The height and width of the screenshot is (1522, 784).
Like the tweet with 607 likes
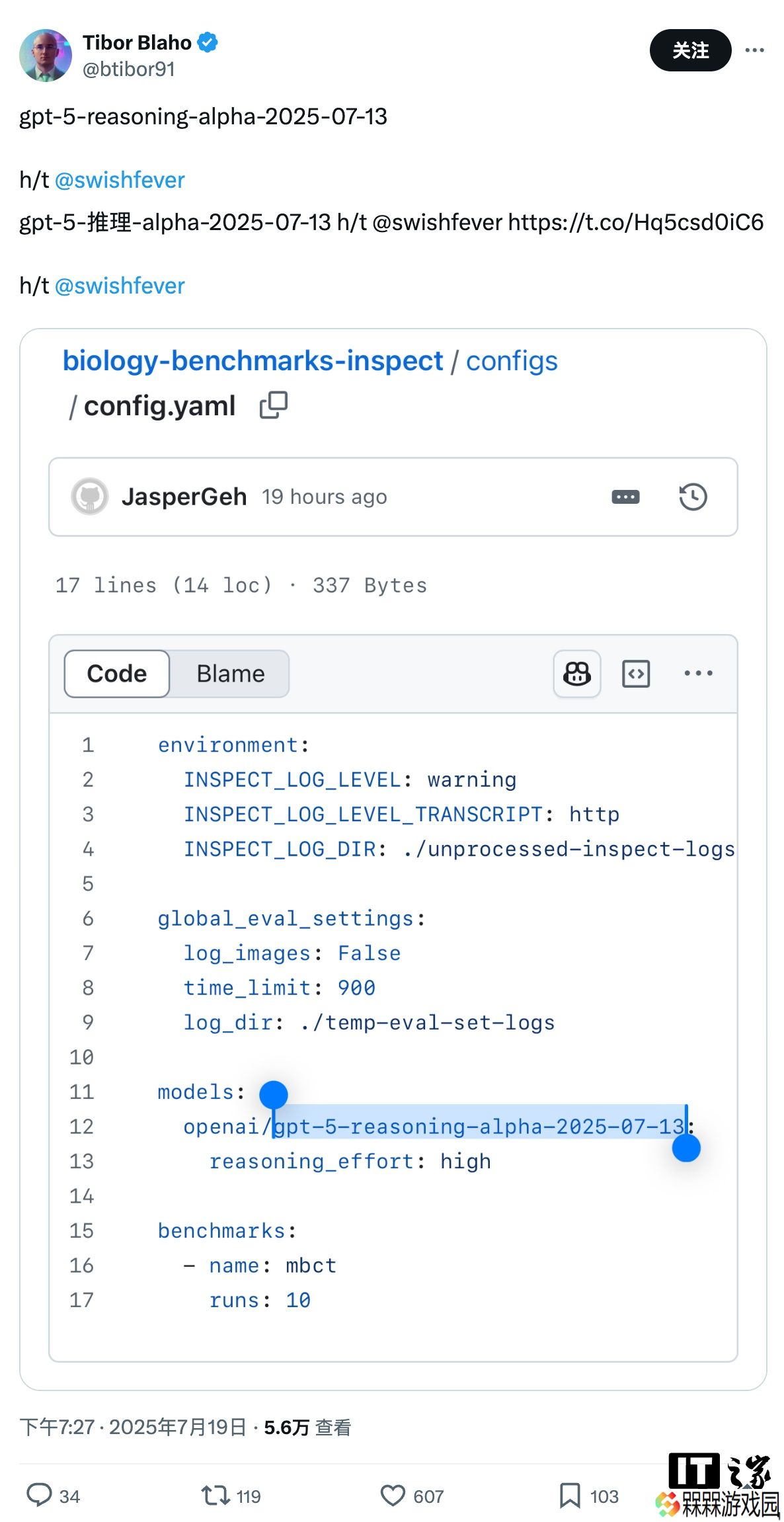click(x=412, y=1496)
